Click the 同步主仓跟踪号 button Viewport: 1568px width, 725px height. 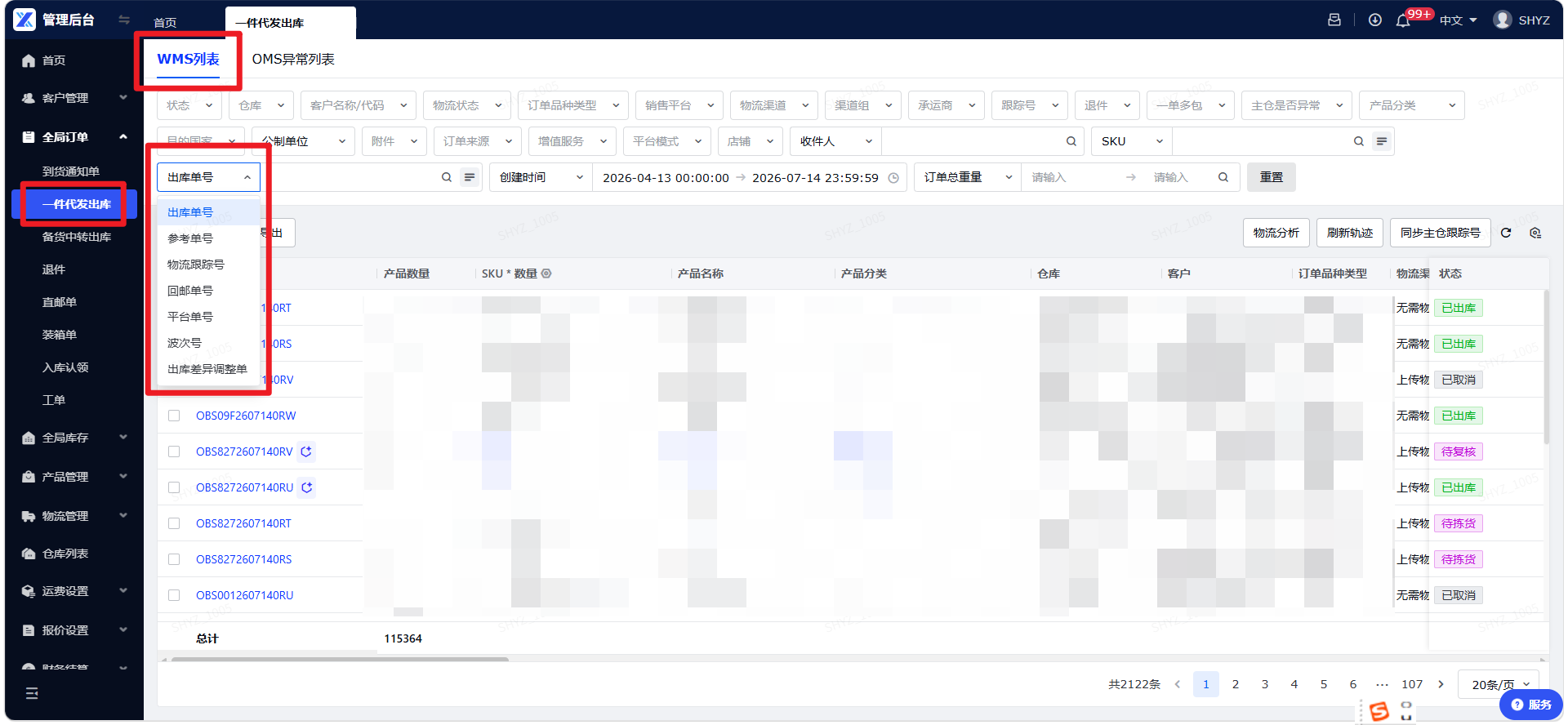1441,233
